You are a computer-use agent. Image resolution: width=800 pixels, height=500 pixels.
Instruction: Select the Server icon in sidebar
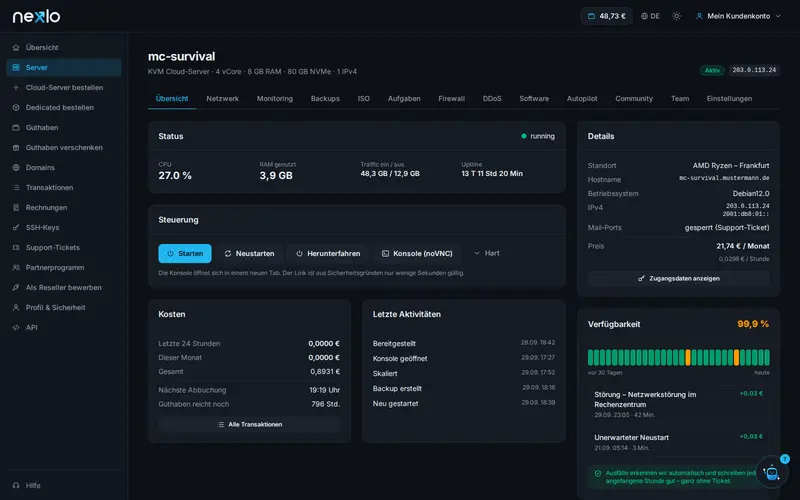pyautogui.click(x=16, y=67)
